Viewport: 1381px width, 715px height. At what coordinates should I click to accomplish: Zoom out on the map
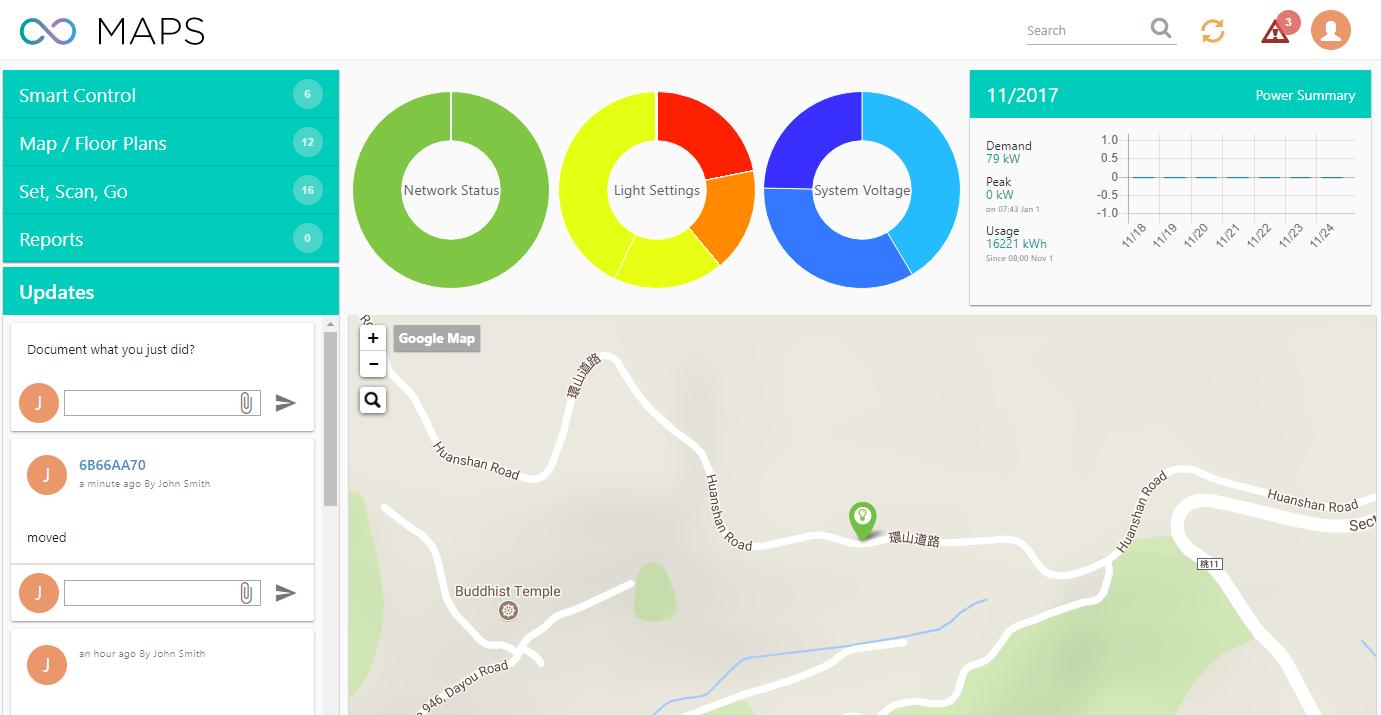(x=373, y=364)
